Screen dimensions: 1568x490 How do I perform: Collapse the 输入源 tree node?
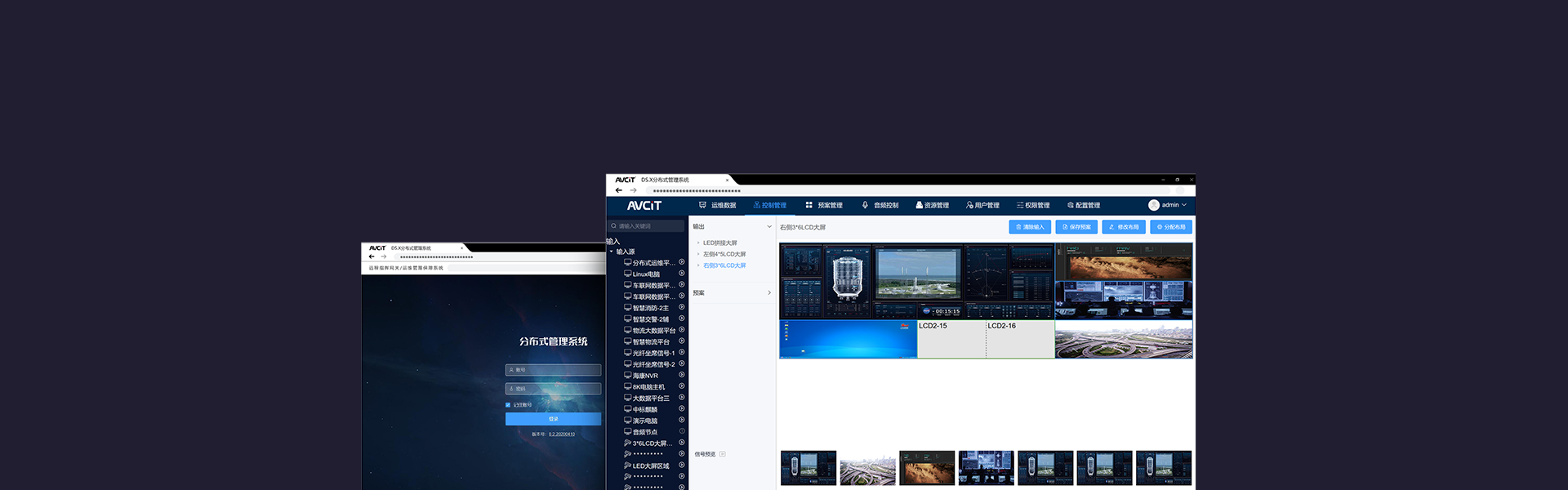(x=612, y=252)
